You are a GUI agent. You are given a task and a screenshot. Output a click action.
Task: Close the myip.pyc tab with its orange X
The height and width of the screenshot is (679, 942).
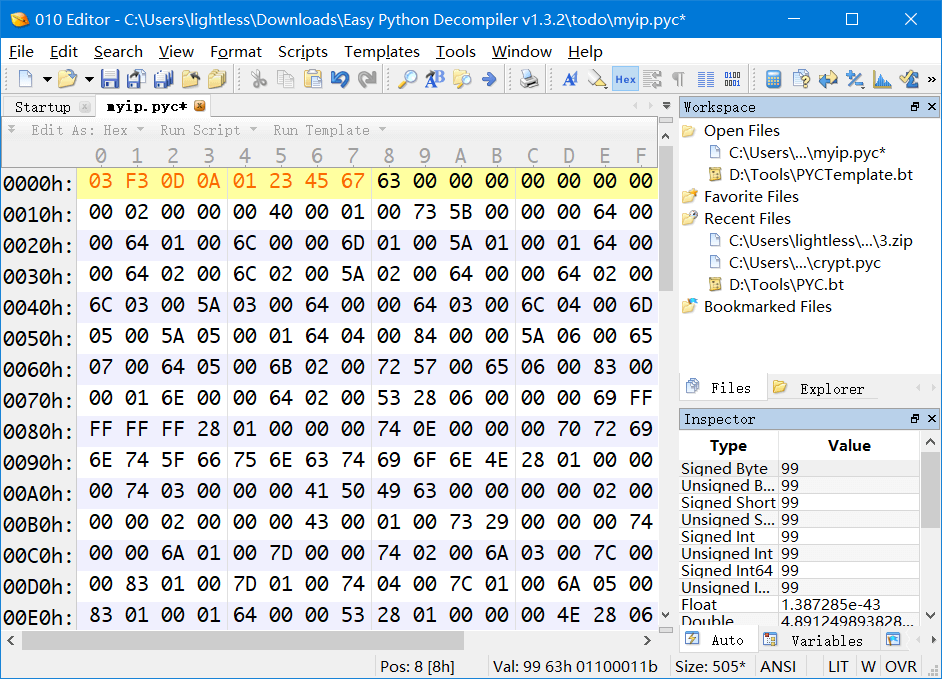click(200, 106)
